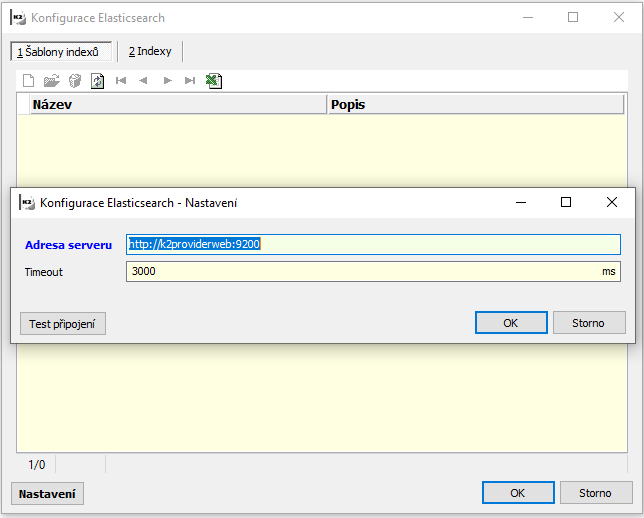Image resolution: width=644 pixels, height=518 pixels.
Task: Click the Open folder toolbar icon
Action: (51, 81)
